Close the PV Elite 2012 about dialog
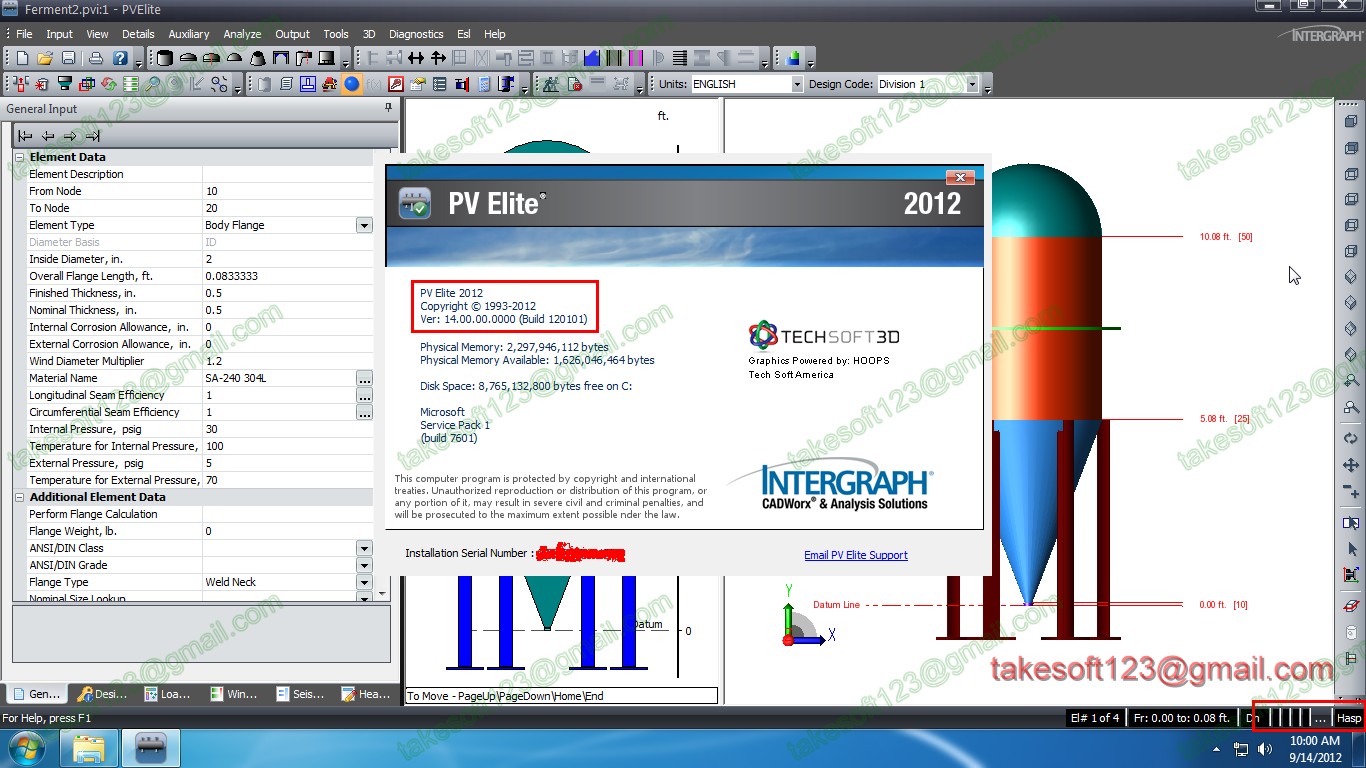Image resolution: width=1366 pixels, height=768 pixels. pyautogui.click(x=960, y=177)
